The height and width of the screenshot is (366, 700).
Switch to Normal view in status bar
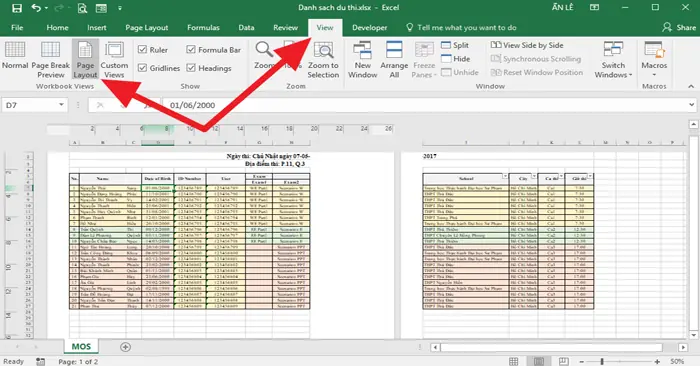tap(514, 361)
